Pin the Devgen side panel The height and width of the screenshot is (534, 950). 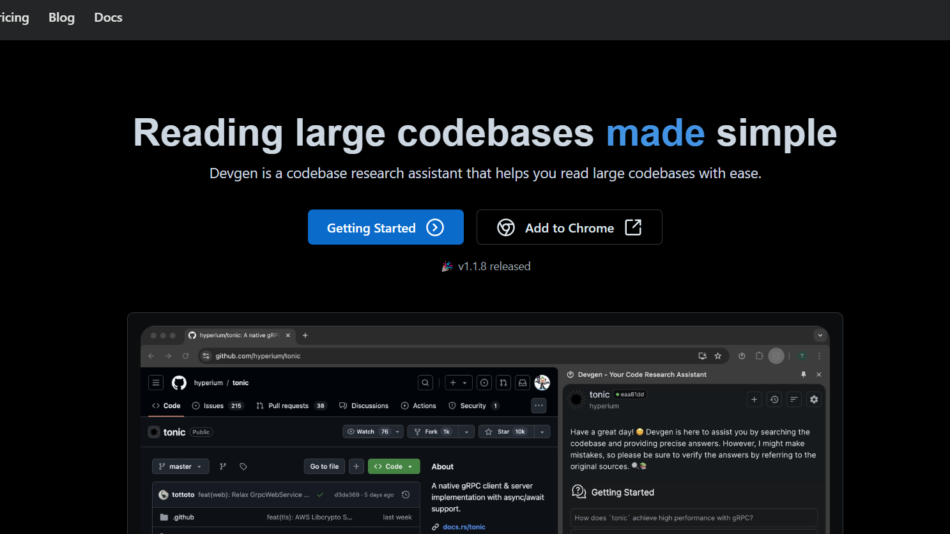[803, 375]
